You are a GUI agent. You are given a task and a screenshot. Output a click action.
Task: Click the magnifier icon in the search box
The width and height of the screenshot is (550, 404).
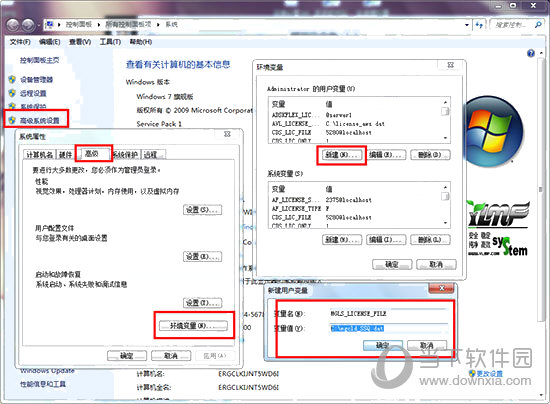pyautogui.click(x=538, y=25)
